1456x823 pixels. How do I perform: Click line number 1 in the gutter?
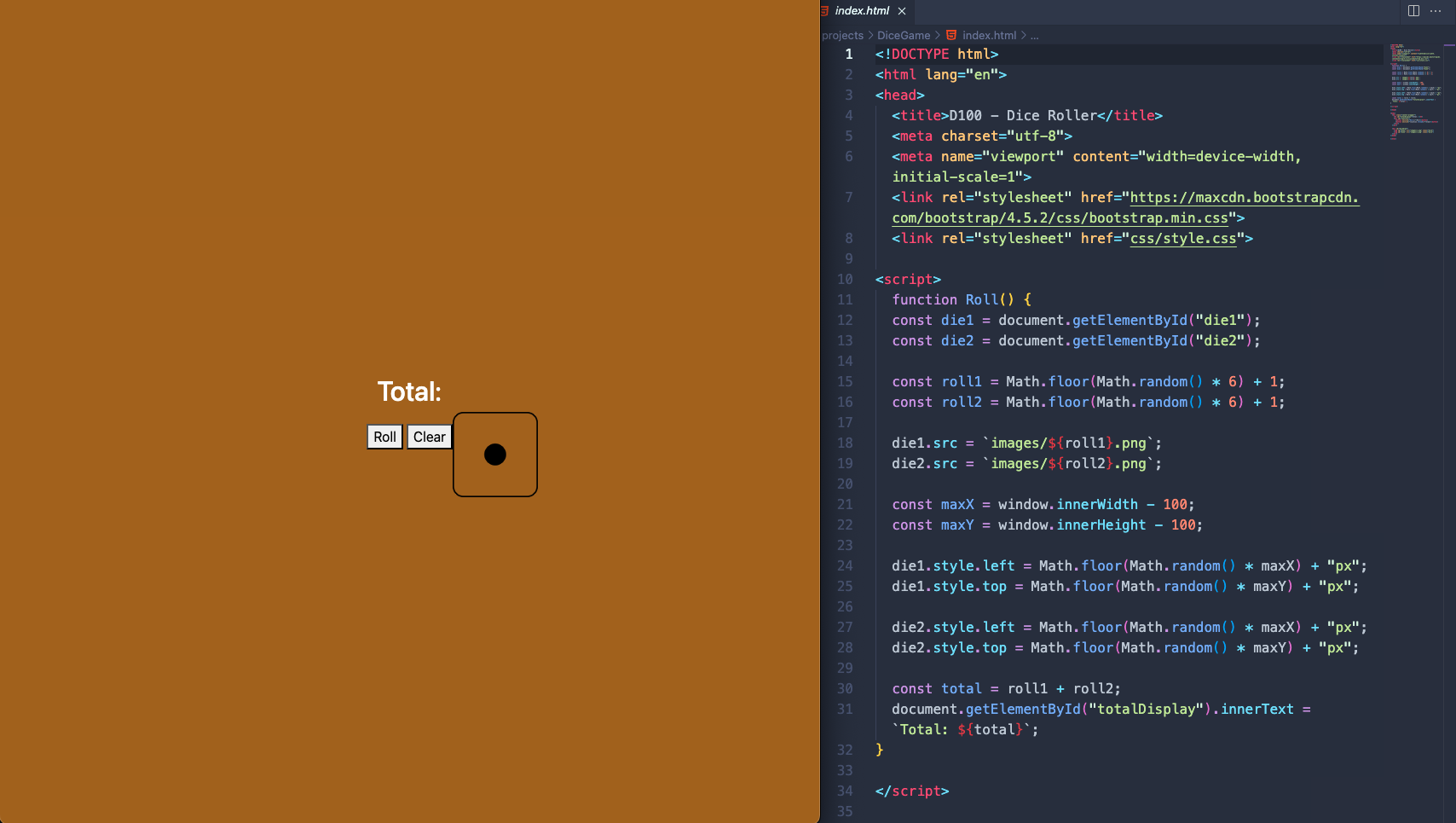coord(848,54)
